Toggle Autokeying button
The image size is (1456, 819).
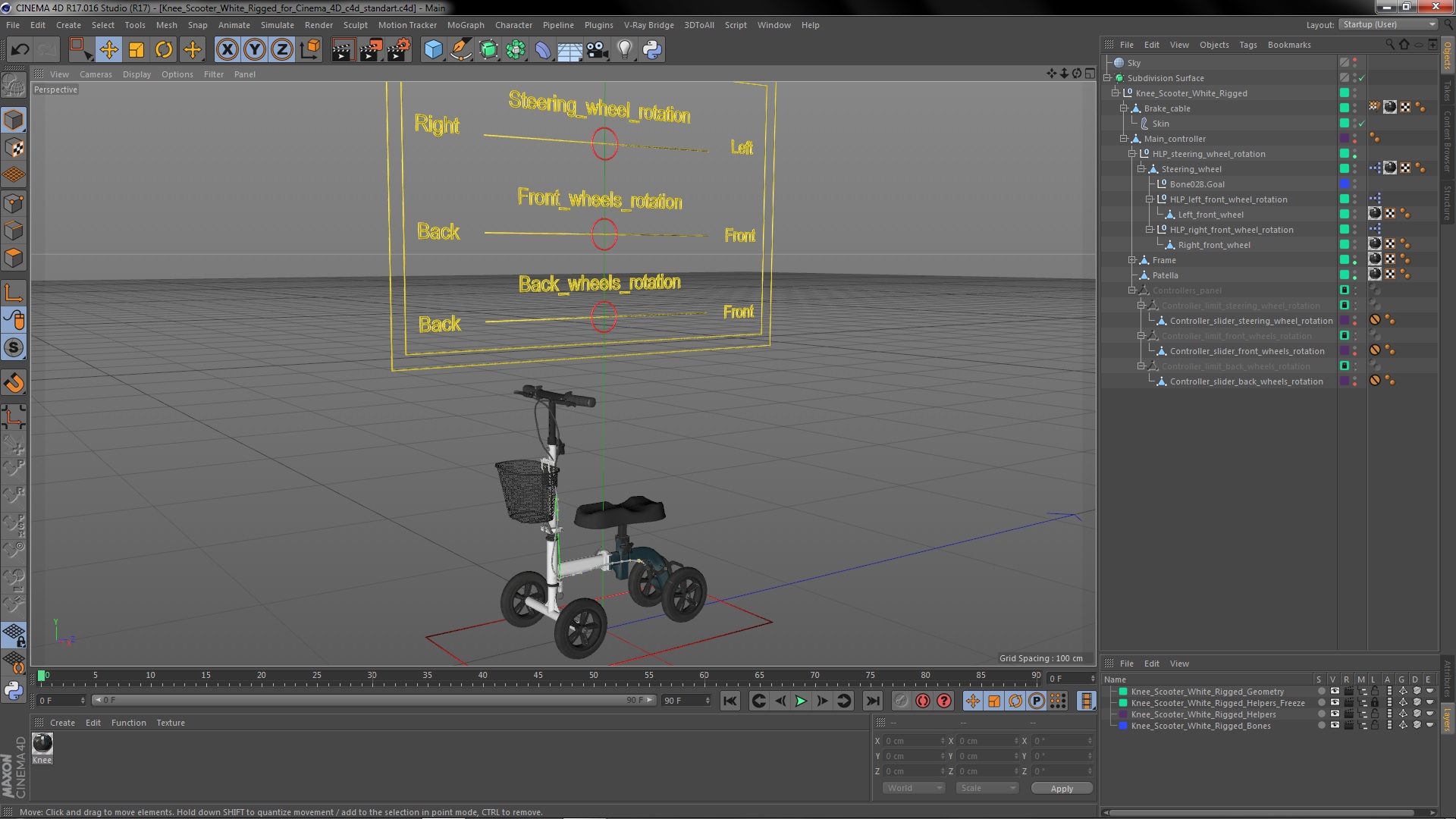pyautogui.click(x=923, y=701)
